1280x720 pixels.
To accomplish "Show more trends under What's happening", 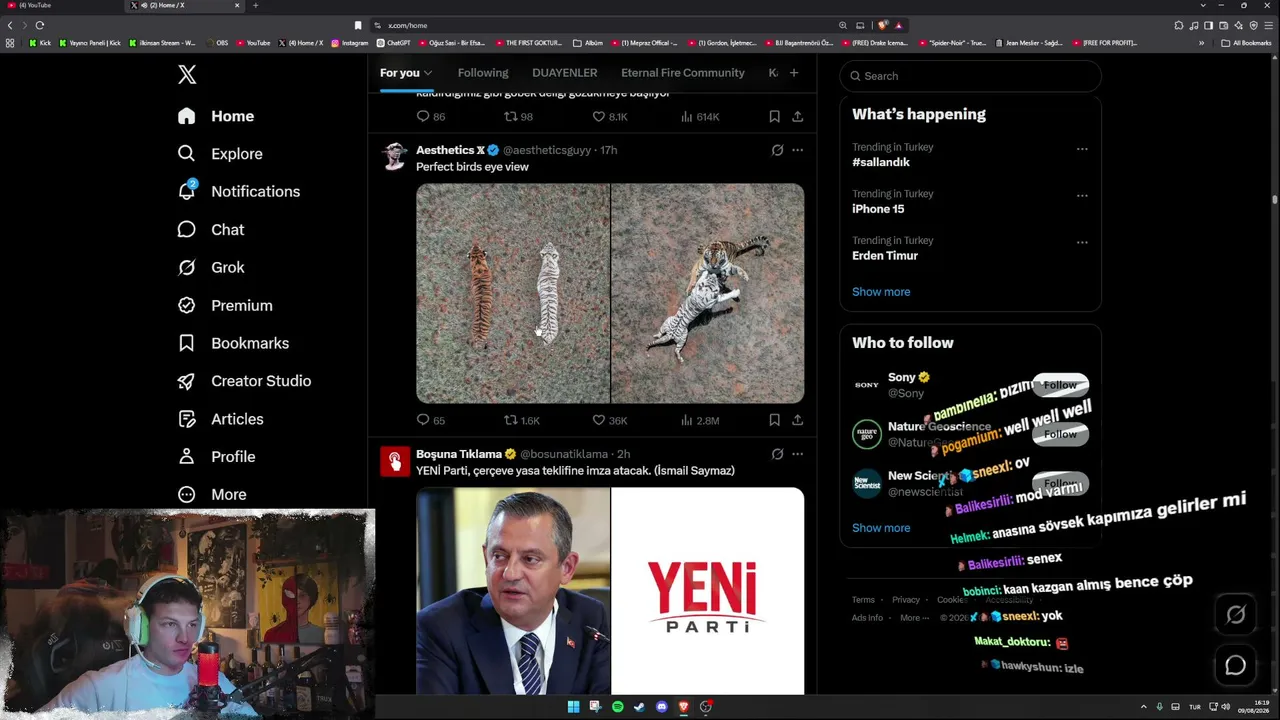I will tap(881, 292).
